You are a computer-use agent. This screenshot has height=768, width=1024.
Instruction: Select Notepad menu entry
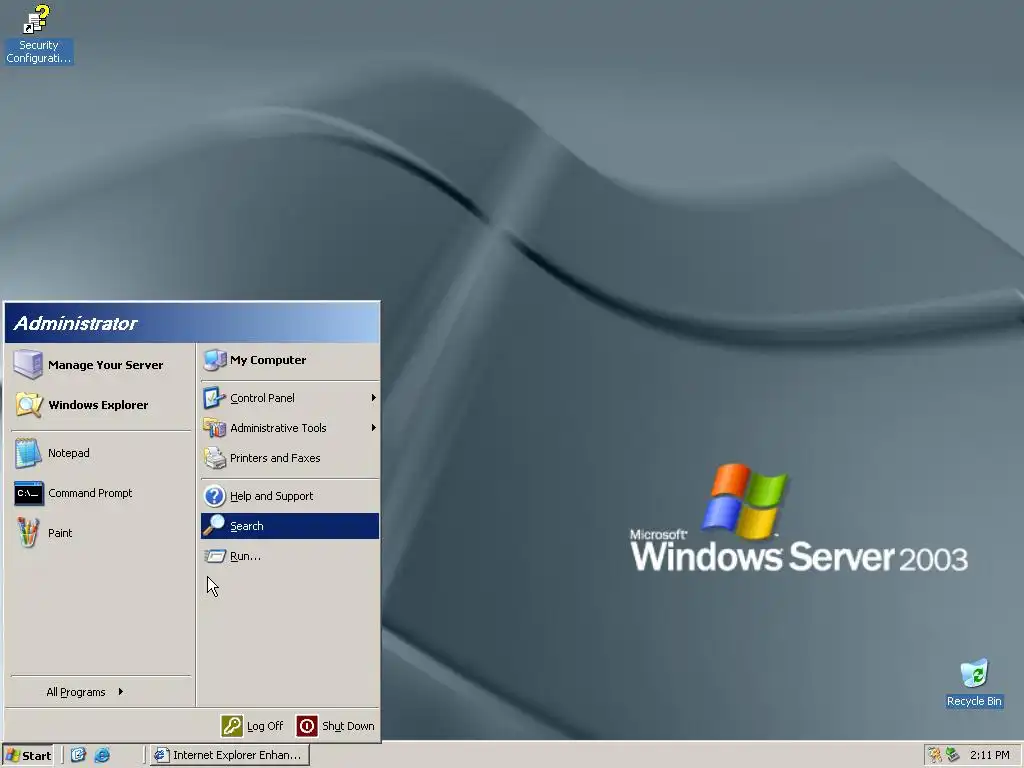pos(101,453)
